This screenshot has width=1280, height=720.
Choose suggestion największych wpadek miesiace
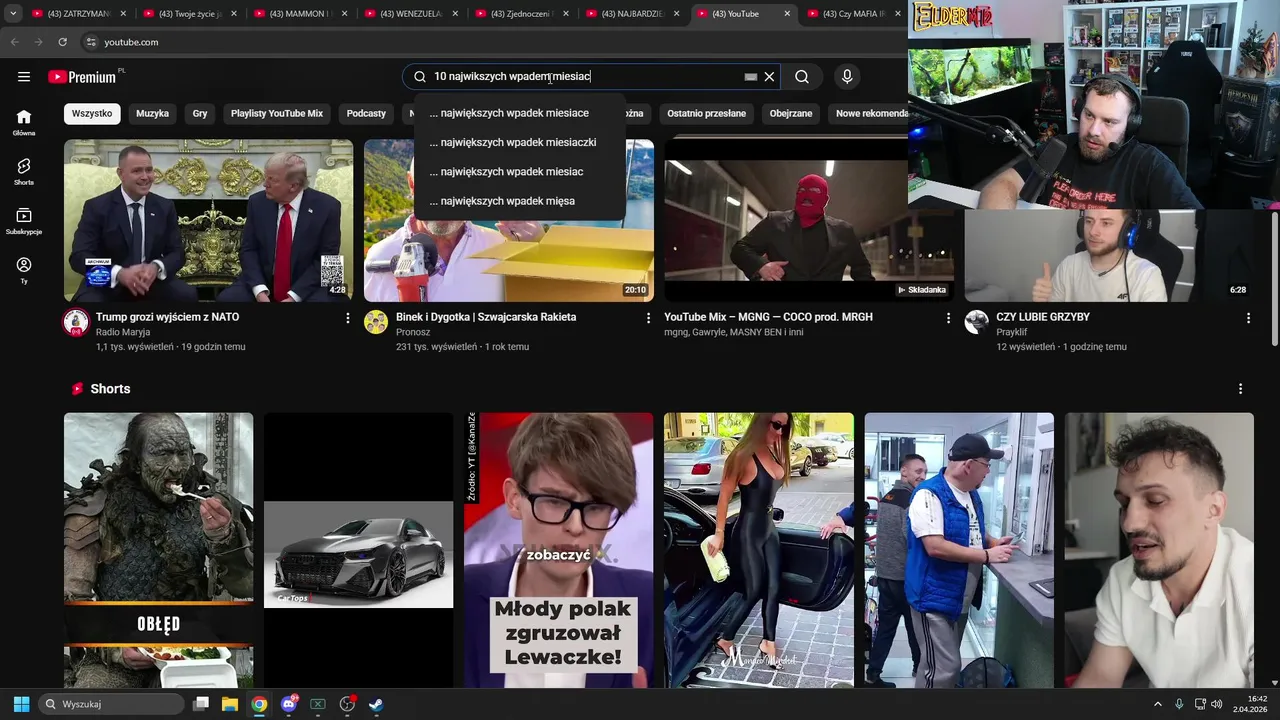(x=519, y=113)
